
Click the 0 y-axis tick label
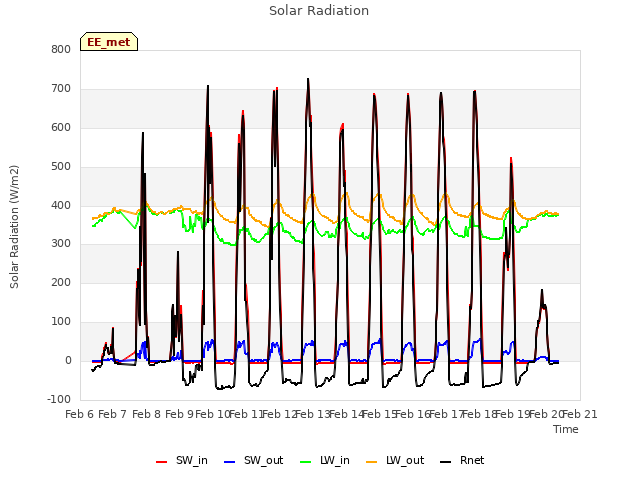68,361
